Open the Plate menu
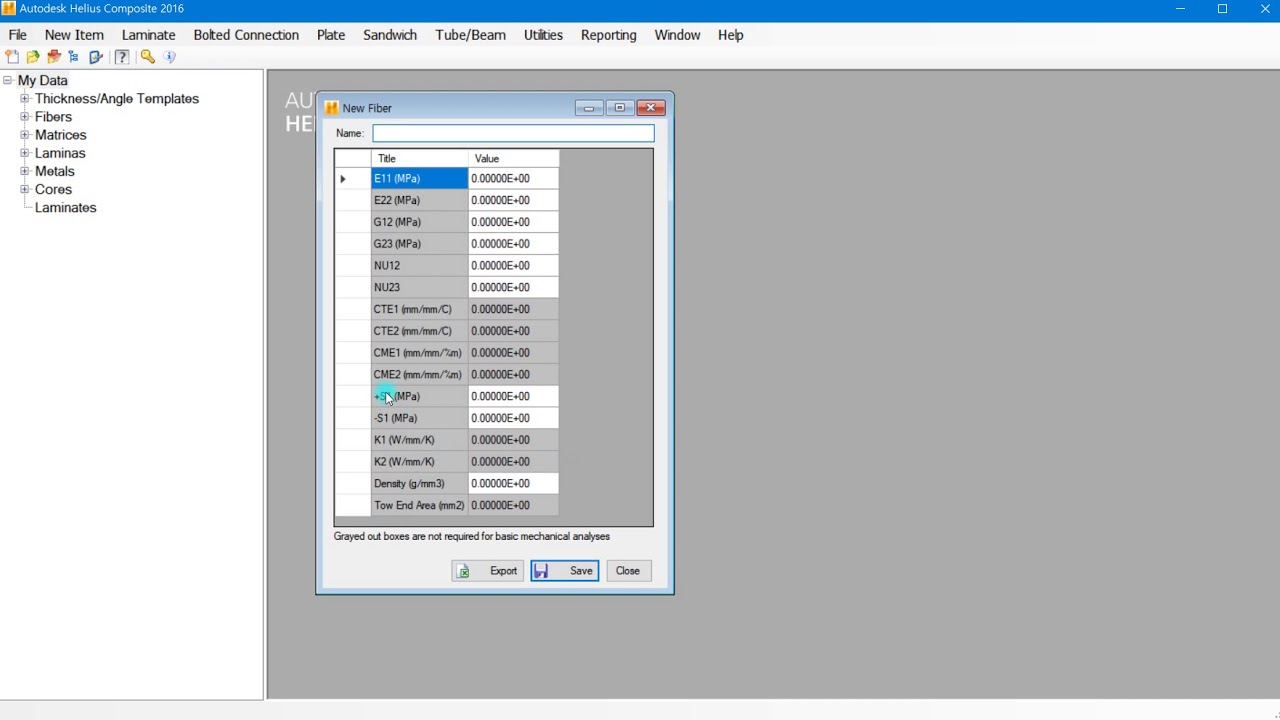 tap(331, 35)
